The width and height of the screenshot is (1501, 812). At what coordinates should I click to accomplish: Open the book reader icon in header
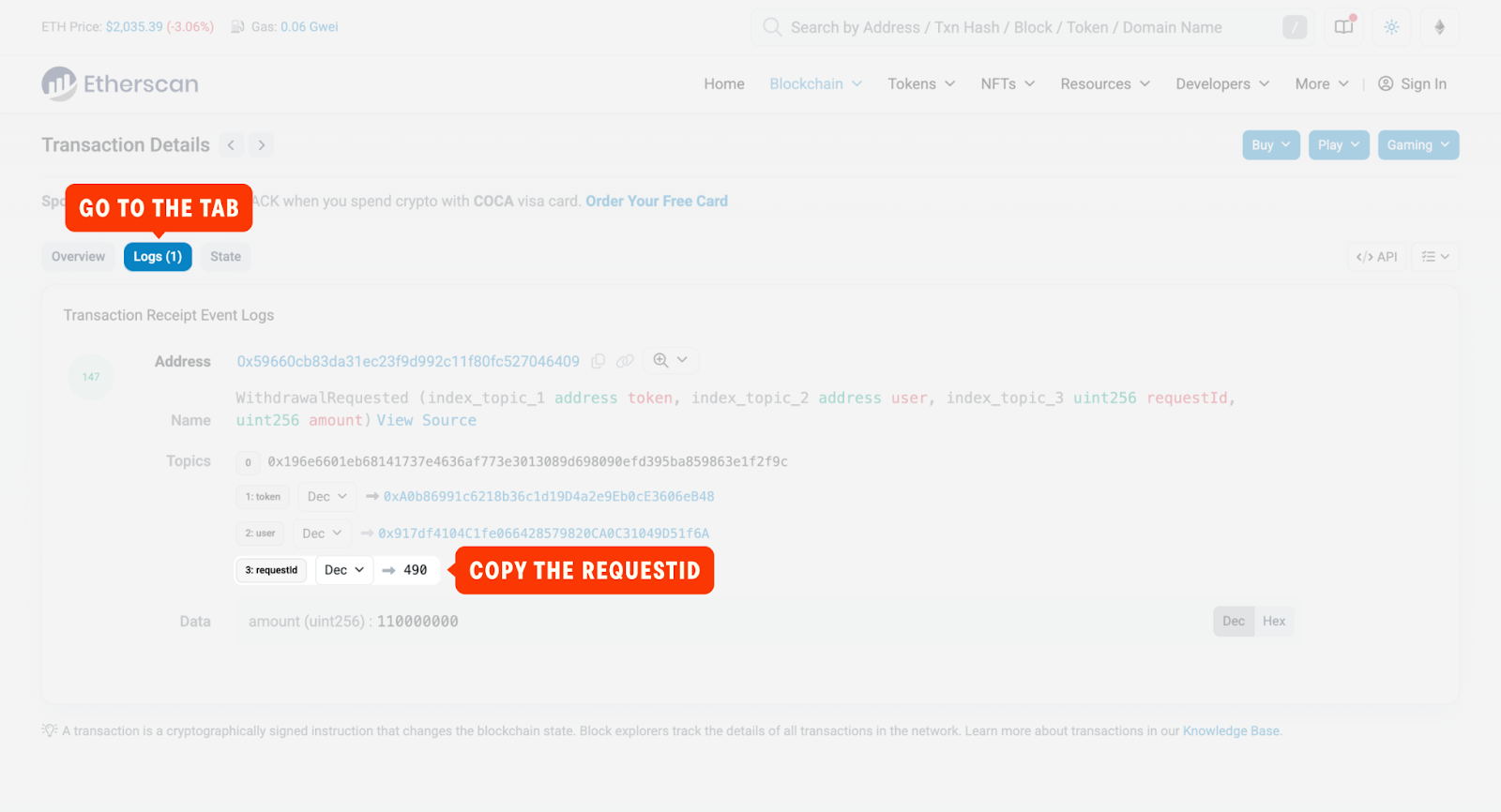(1344, 27)
